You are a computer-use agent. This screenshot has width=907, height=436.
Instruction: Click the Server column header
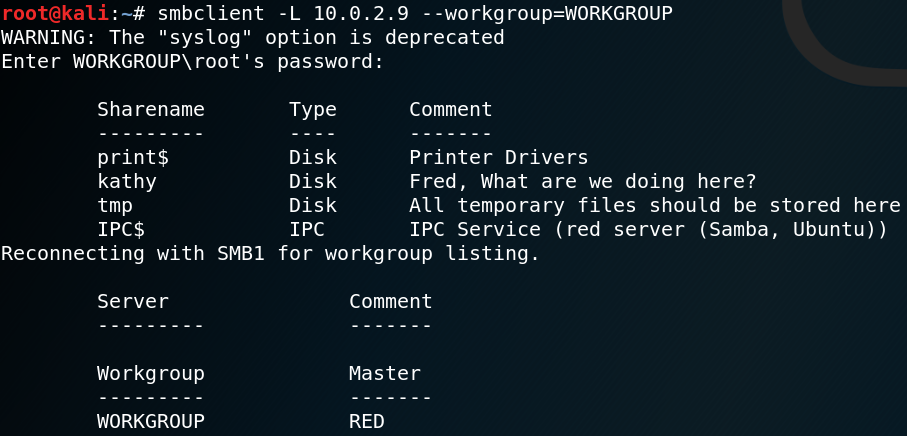coord(132,301)
